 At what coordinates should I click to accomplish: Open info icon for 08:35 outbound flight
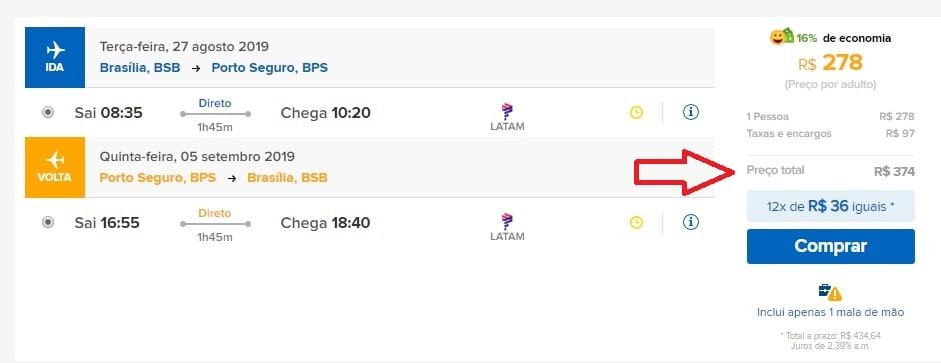coord(691,112)
